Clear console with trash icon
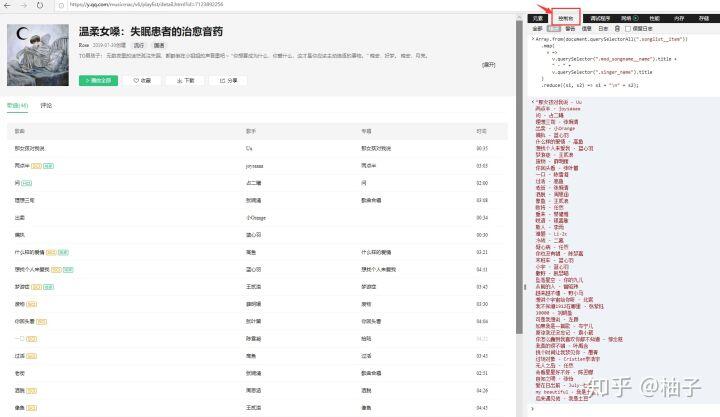Screen dimensions: 720x417 [617, 28]
